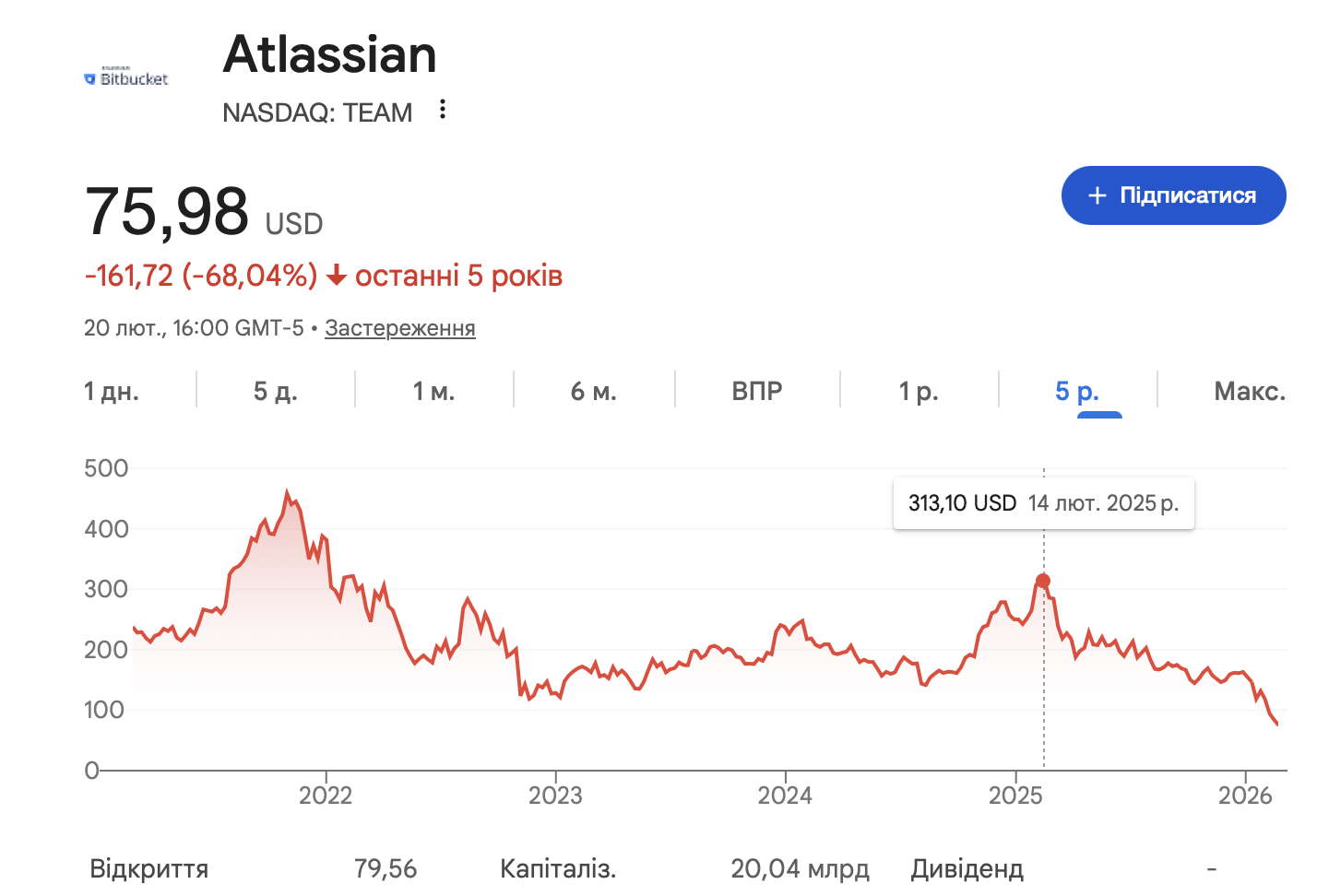
Task: Select the ВПР year-to-date tab
Action: [756, 392]
